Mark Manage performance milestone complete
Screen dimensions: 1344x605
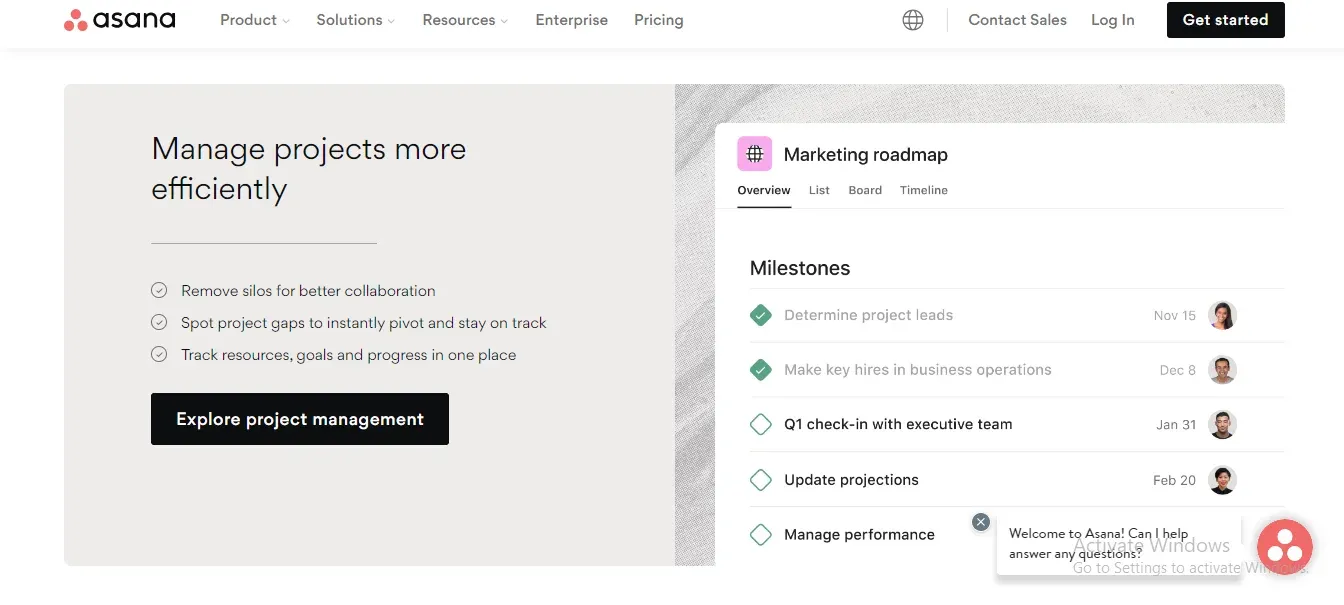pyautogui.click(x=761, y=535)
